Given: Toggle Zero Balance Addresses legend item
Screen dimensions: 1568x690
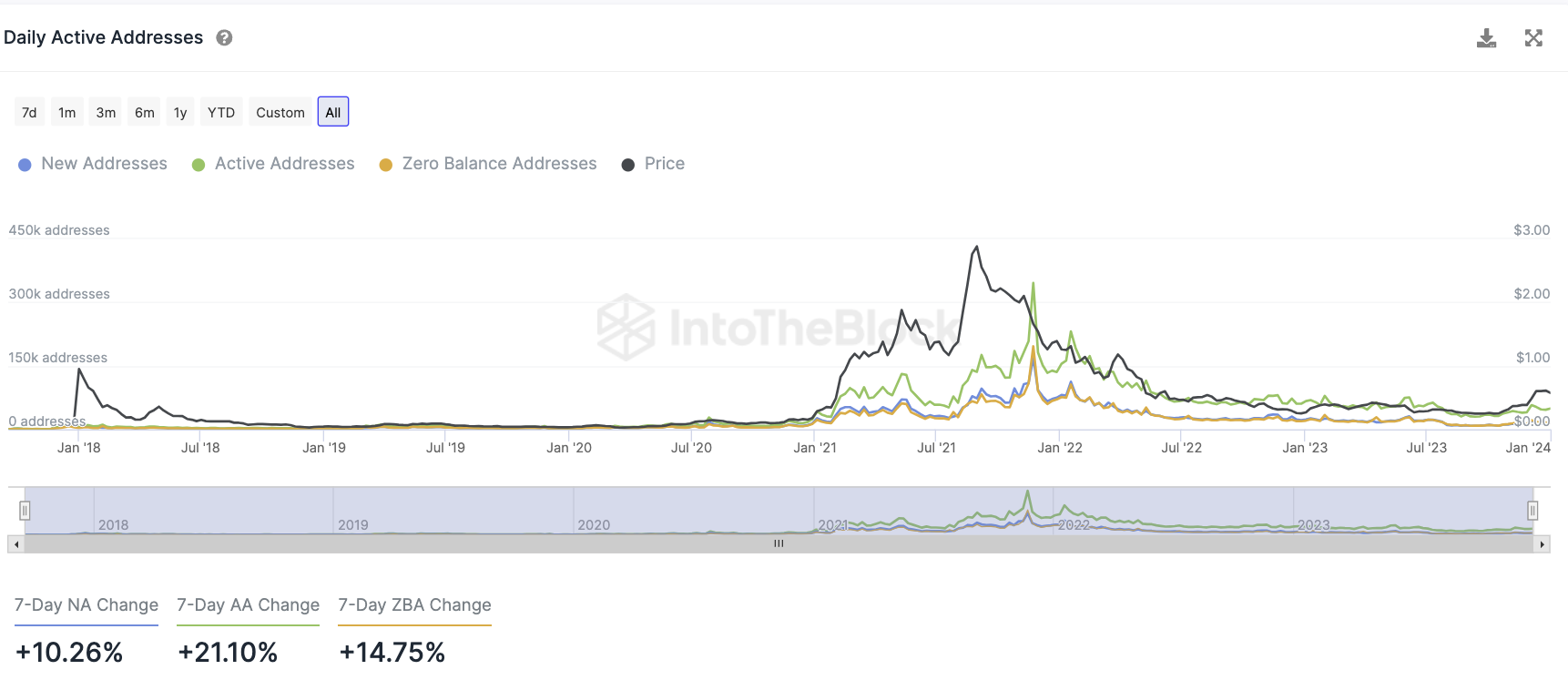Looking at the screenshot, I should click(488, 164).
